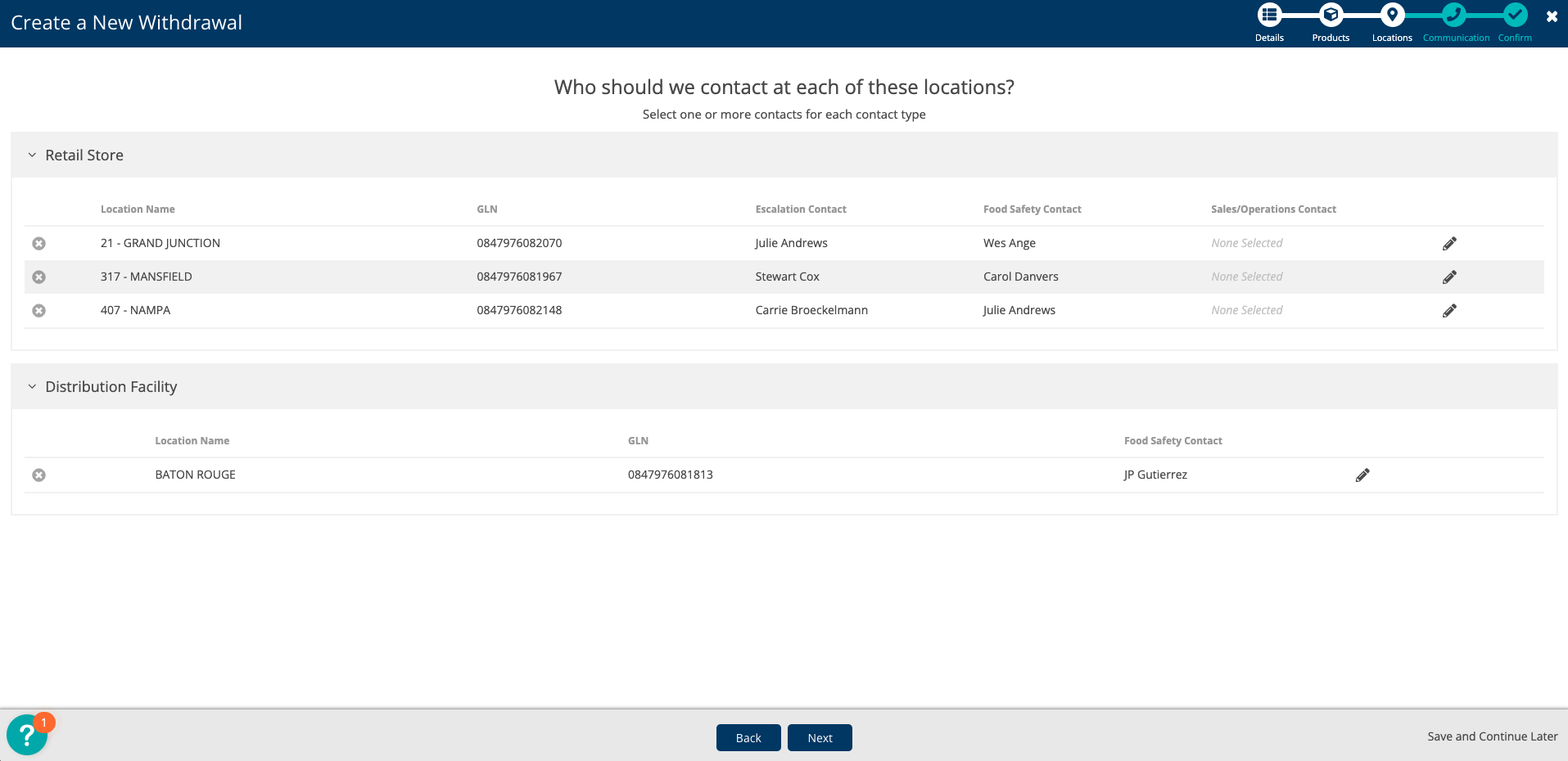The width and height of the screenshot is (1568, 761).
Task: Remove 407 - NAMPA from list
Action: coord(38,311)
